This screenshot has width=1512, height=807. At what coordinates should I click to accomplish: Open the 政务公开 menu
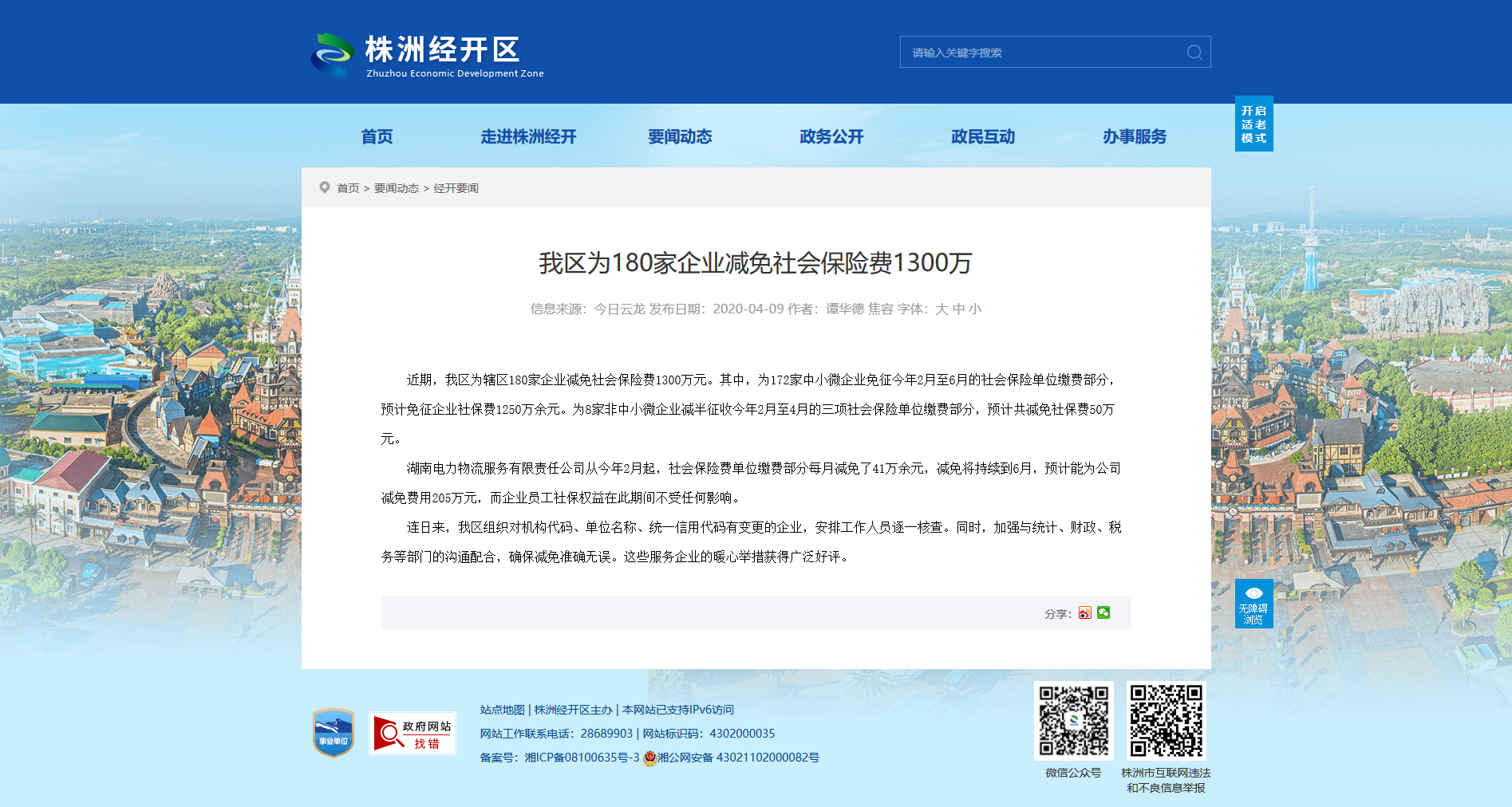[831, 136]
